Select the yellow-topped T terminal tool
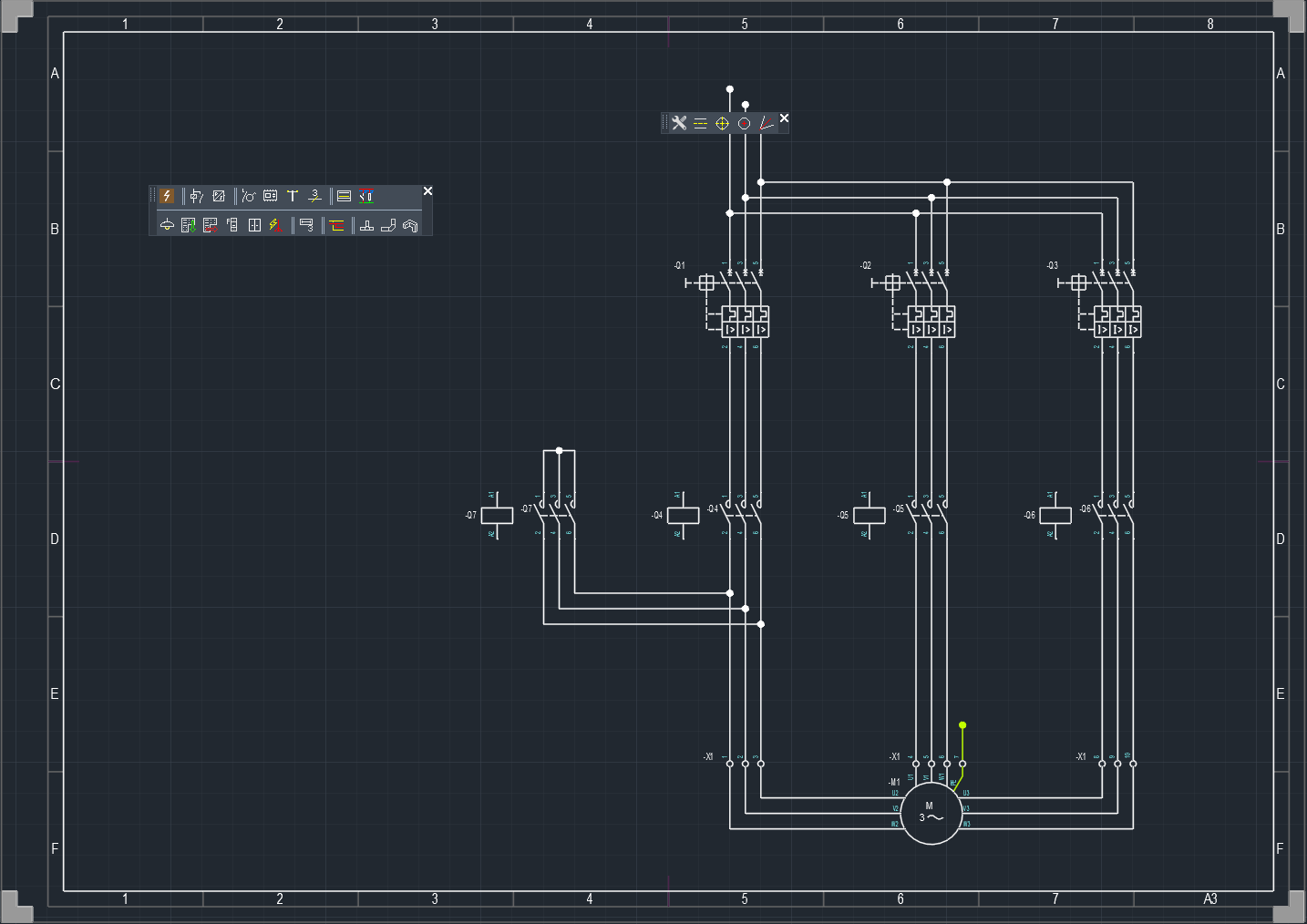1307x924 pixels. point(293,196)
